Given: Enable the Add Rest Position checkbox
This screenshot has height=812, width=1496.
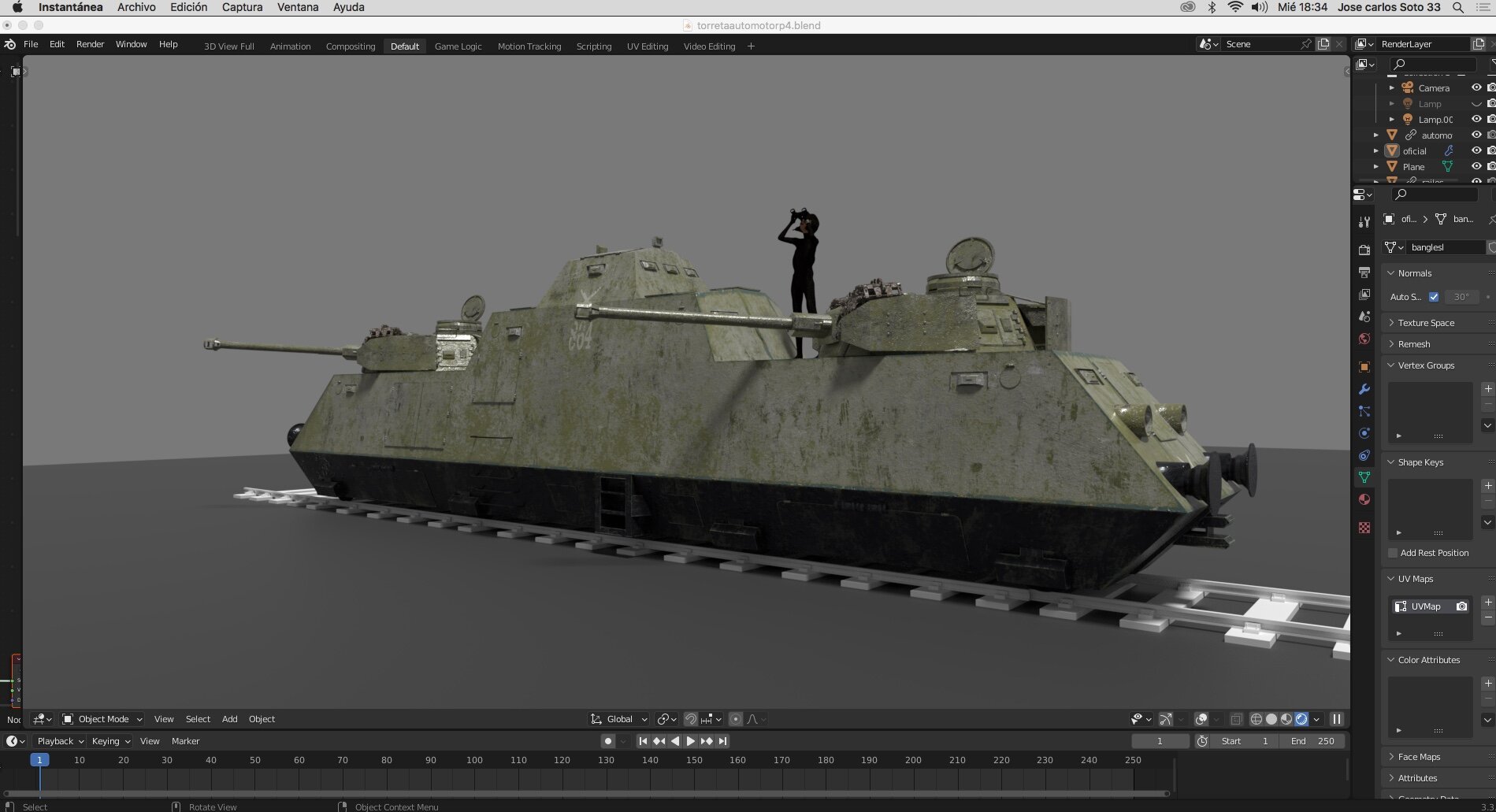Looking at the screenshot, I should click(x=1393, y=553).
